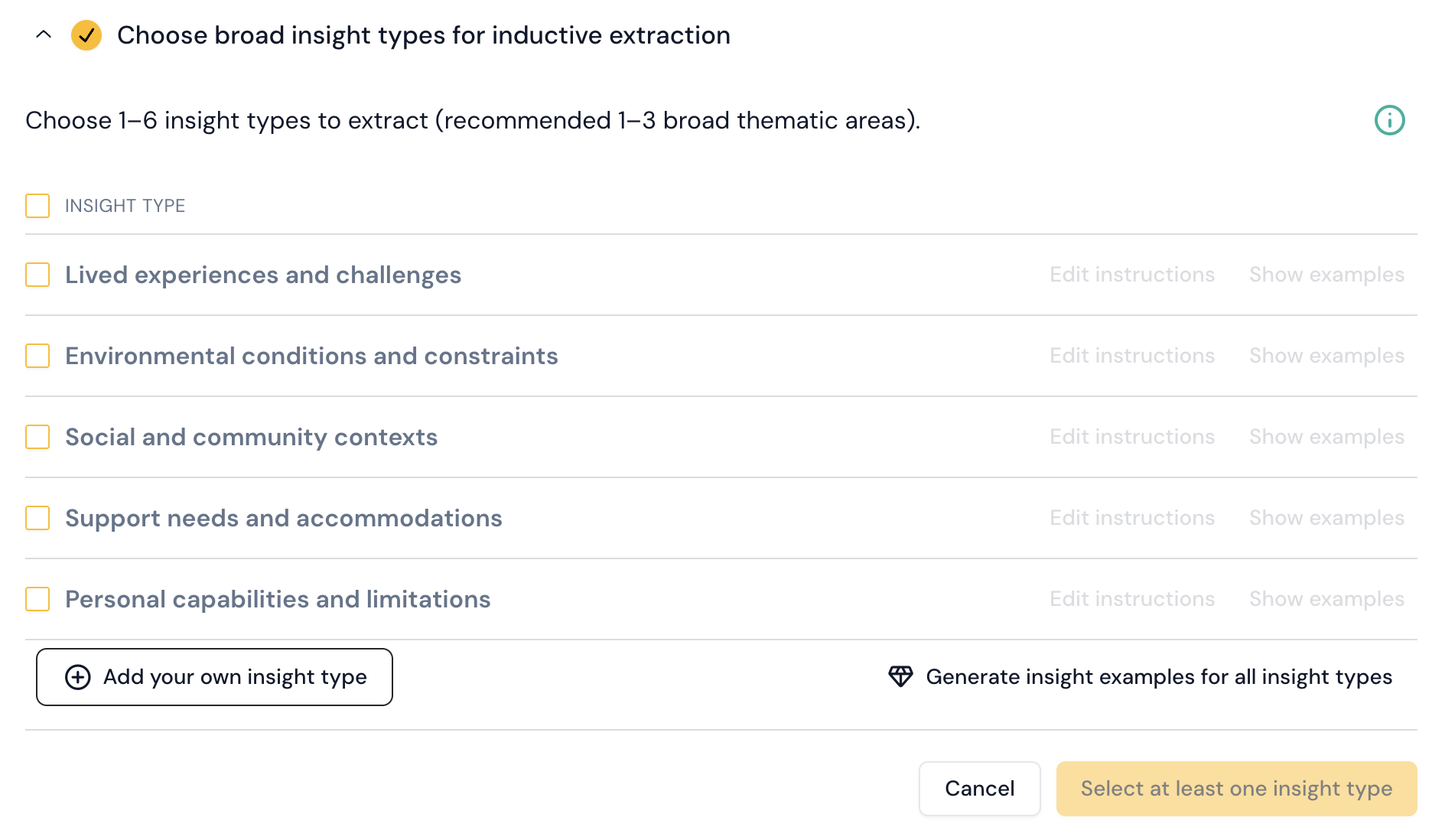Viewport: 1432px width, 840px height.
Task: Show examples for Support needs
Action: 1326,518
